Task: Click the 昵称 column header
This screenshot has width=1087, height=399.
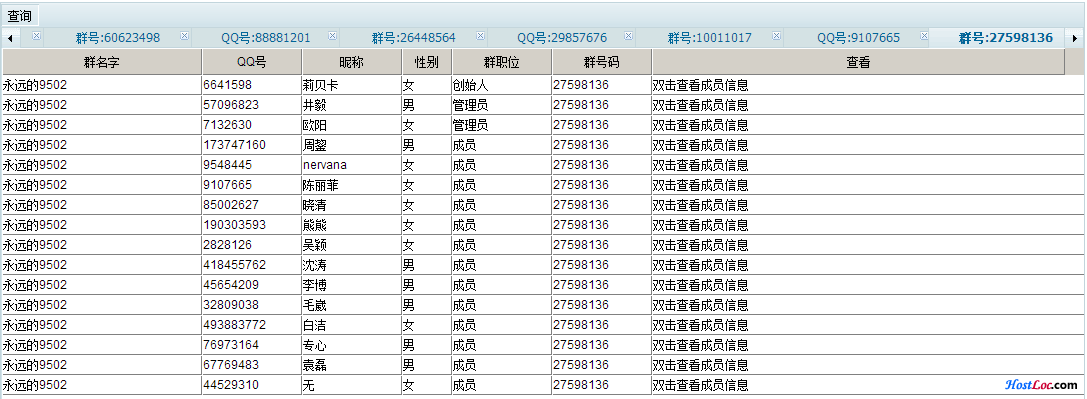Action: pyautogui.click(x=351, y=62)
